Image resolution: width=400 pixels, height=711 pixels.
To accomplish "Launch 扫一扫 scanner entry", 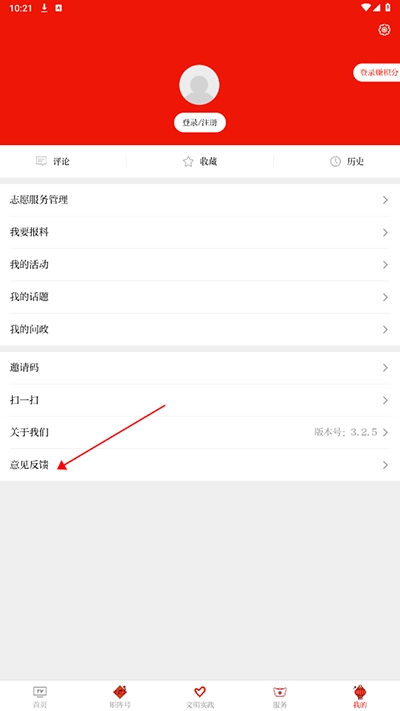I will coord(200,400).
